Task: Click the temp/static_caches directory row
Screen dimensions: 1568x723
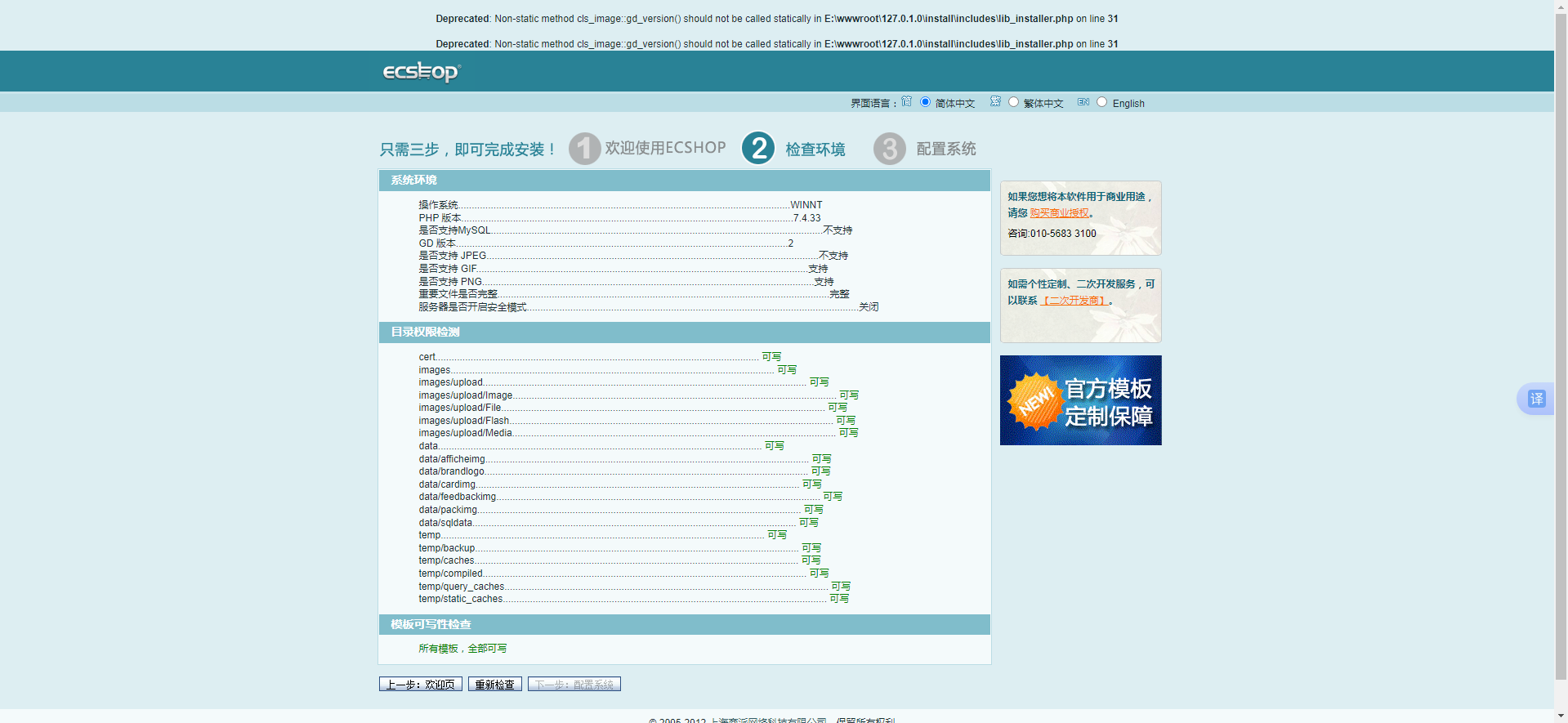Action: (x=633, y=599)
